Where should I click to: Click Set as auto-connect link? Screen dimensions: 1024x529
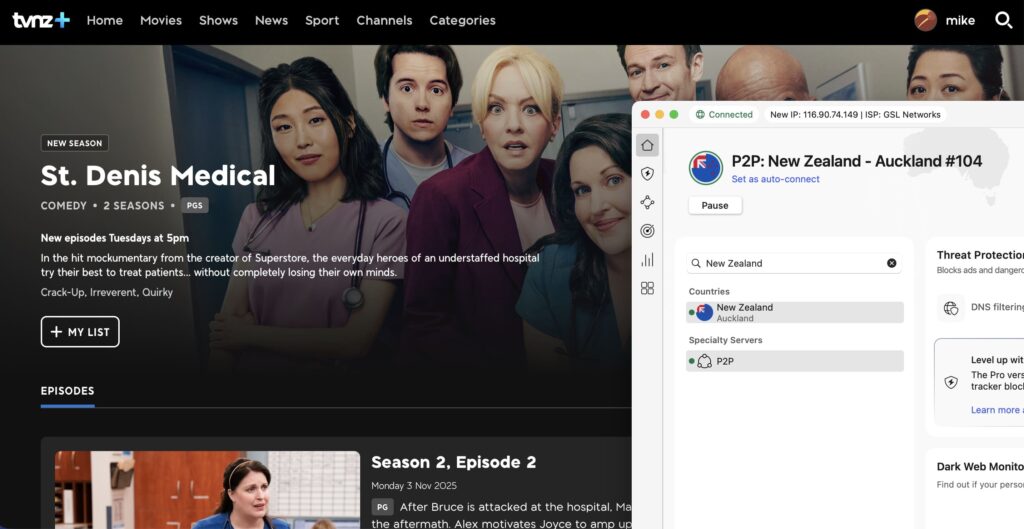775,179
